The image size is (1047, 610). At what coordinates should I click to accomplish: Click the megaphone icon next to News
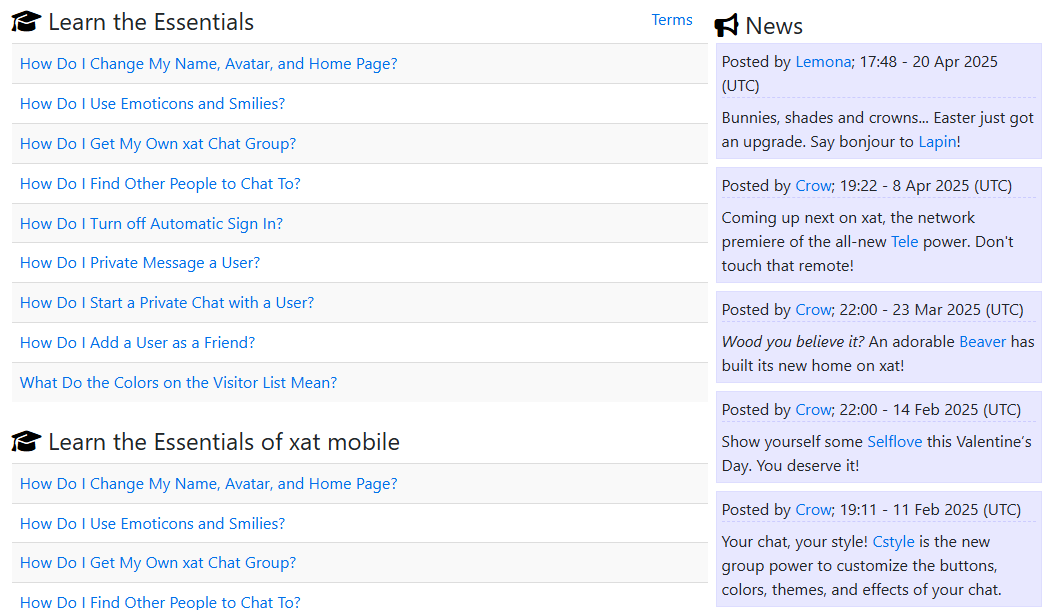725,25
